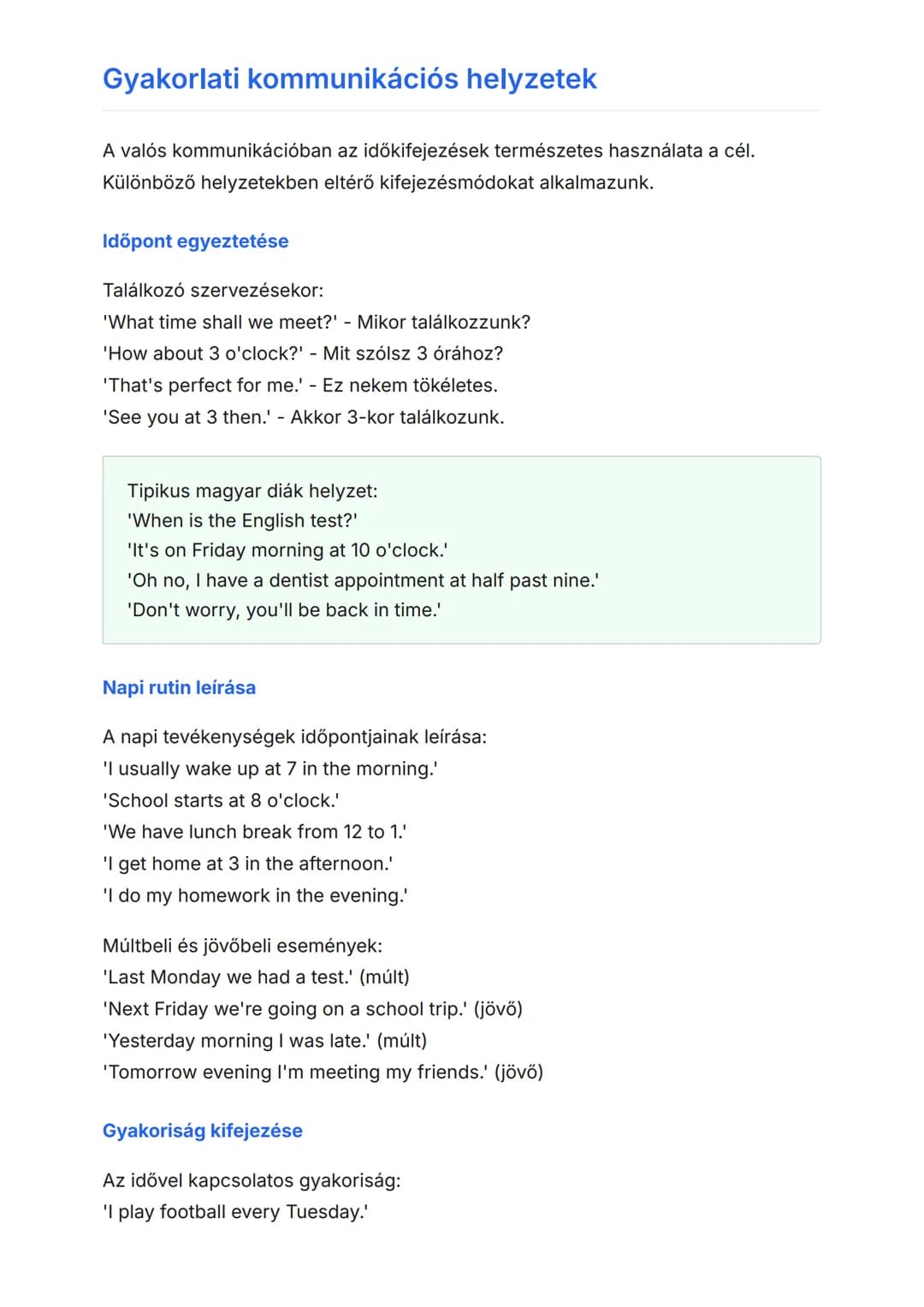924x1307 pixels.
Task: Click the 'We have lunch break' sentence
Action: [x=254, y=832]
